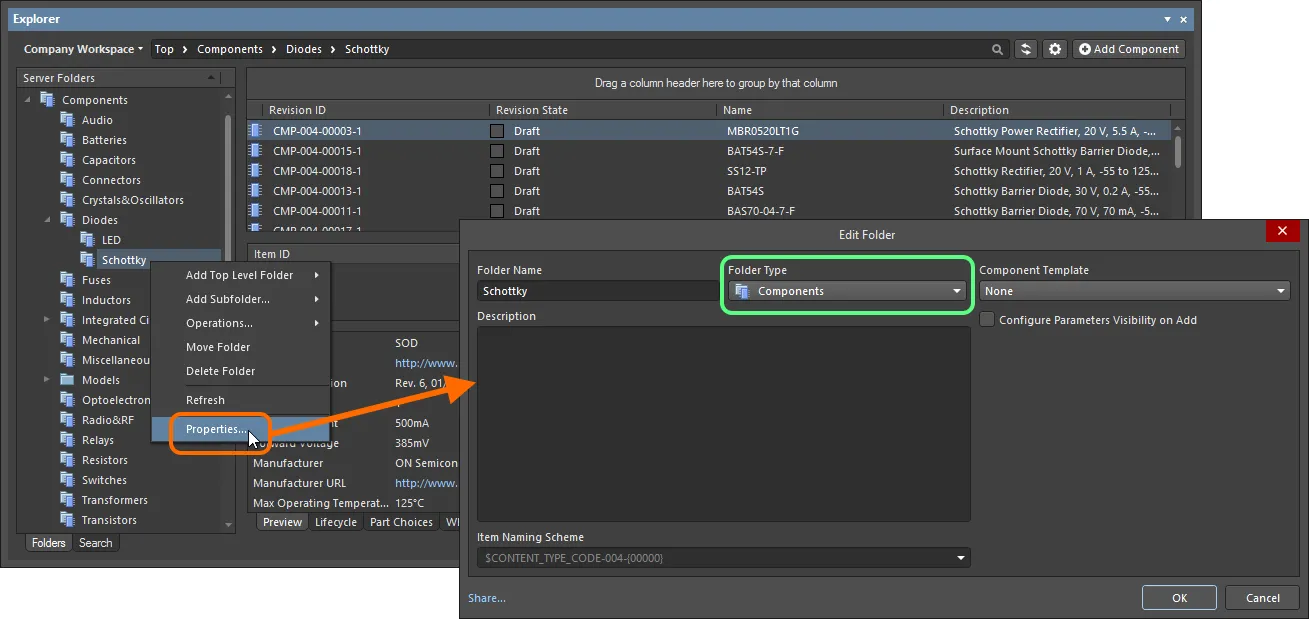Click the Batteries folder icon
The height and width of the screenshot is (619, 1309).
click(x=67, y=139)
